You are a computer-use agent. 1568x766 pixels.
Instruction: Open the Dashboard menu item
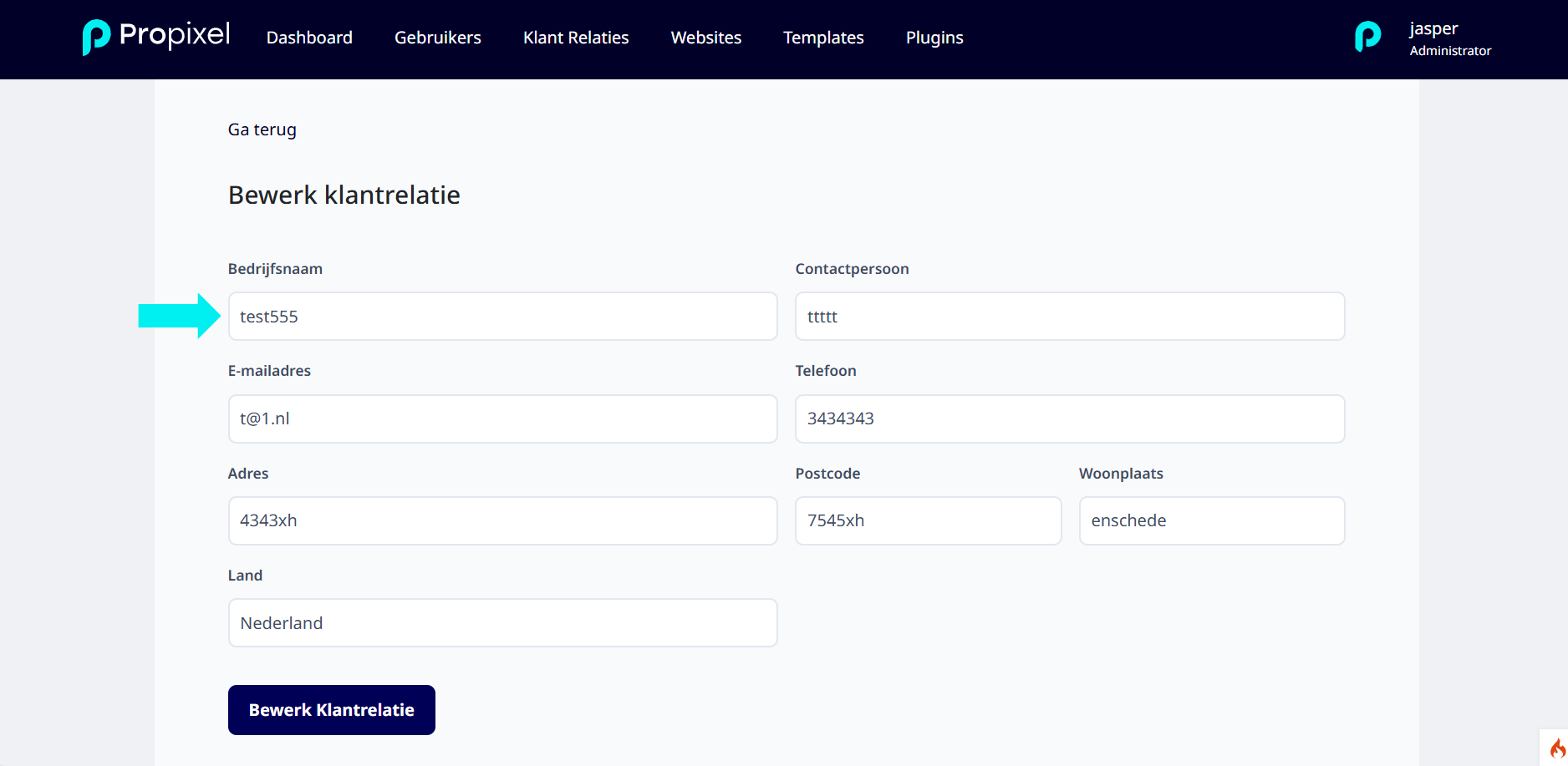(x=309, y=38)
